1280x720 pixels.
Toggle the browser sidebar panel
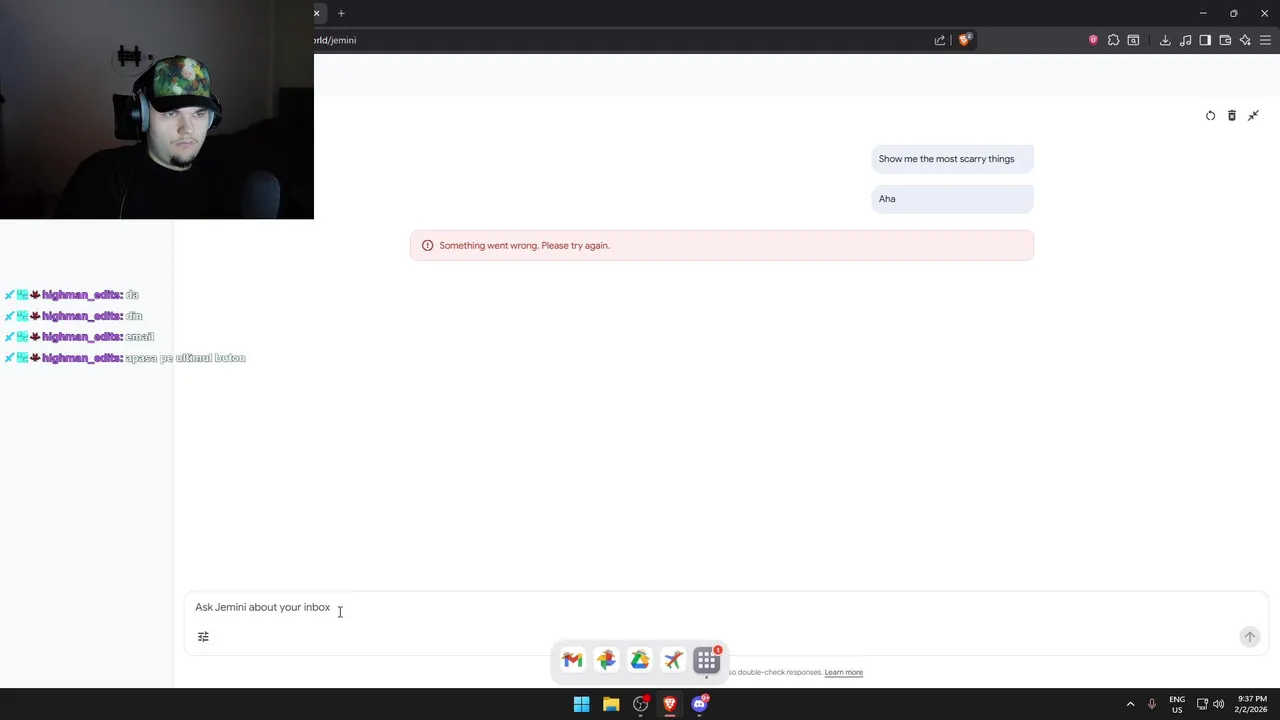pos(1205,40)
